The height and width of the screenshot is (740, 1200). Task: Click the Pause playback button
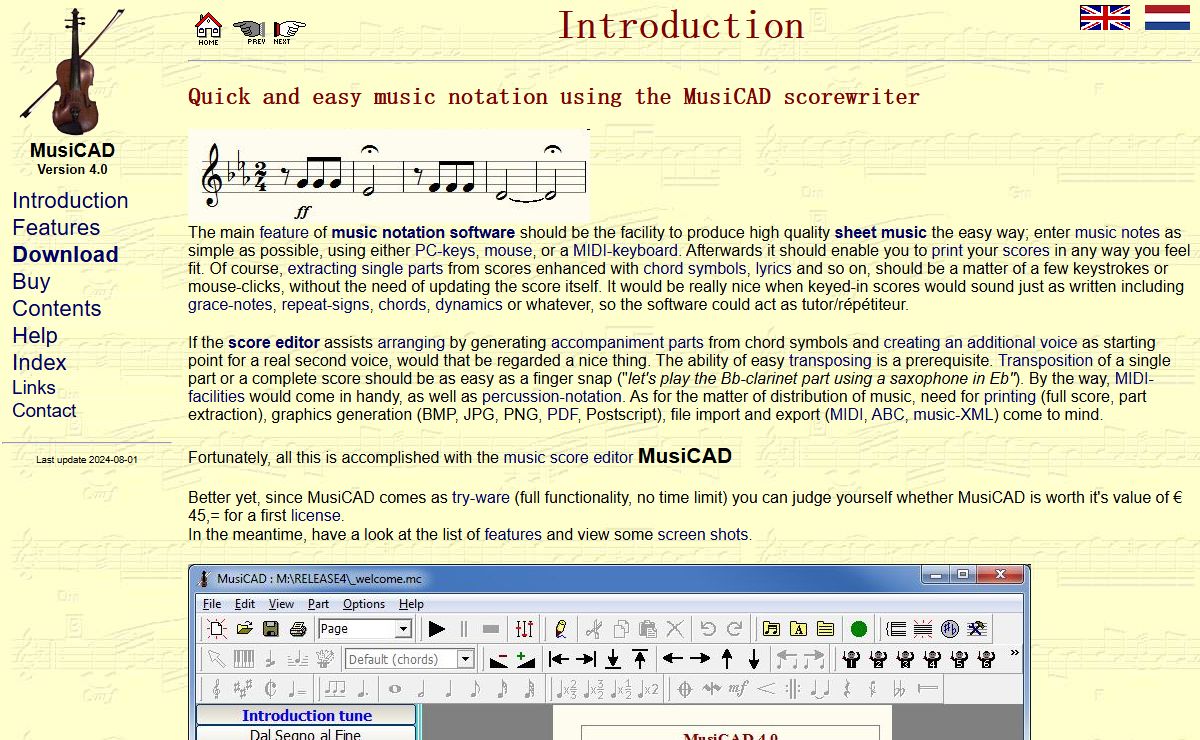click(x=463, y=629)
